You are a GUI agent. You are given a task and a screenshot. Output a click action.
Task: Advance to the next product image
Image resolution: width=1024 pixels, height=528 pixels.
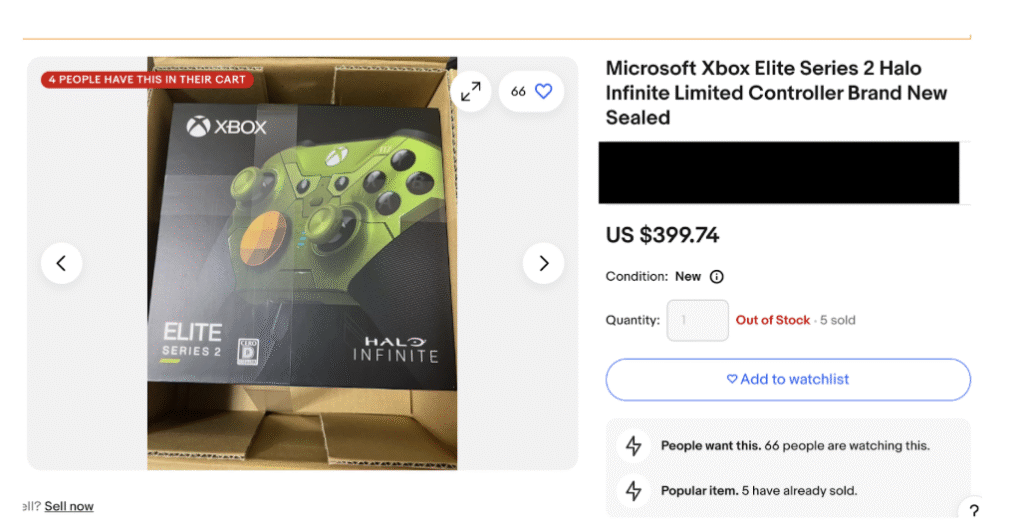[x=543, y=263]
